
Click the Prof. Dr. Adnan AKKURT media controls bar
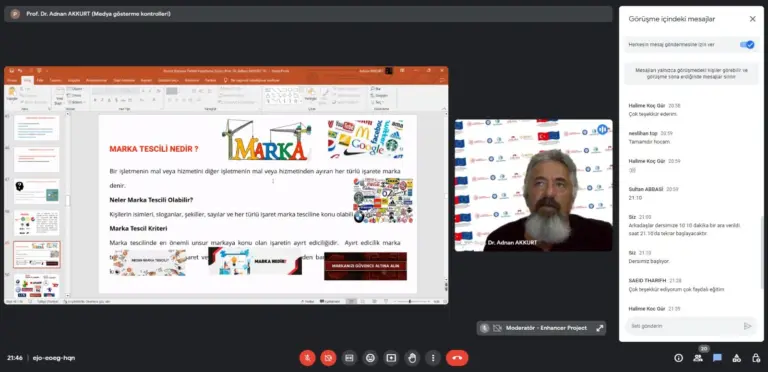[308, 14]
